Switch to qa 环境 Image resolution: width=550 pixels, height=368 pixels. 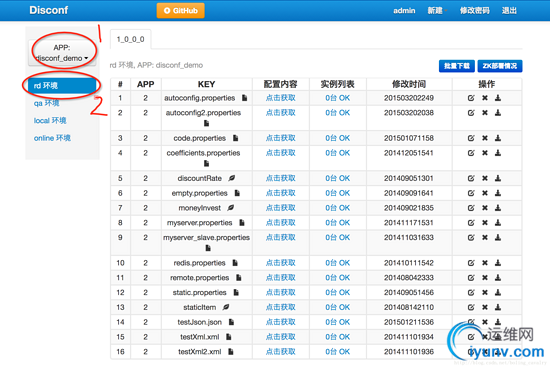pos(46,103)
